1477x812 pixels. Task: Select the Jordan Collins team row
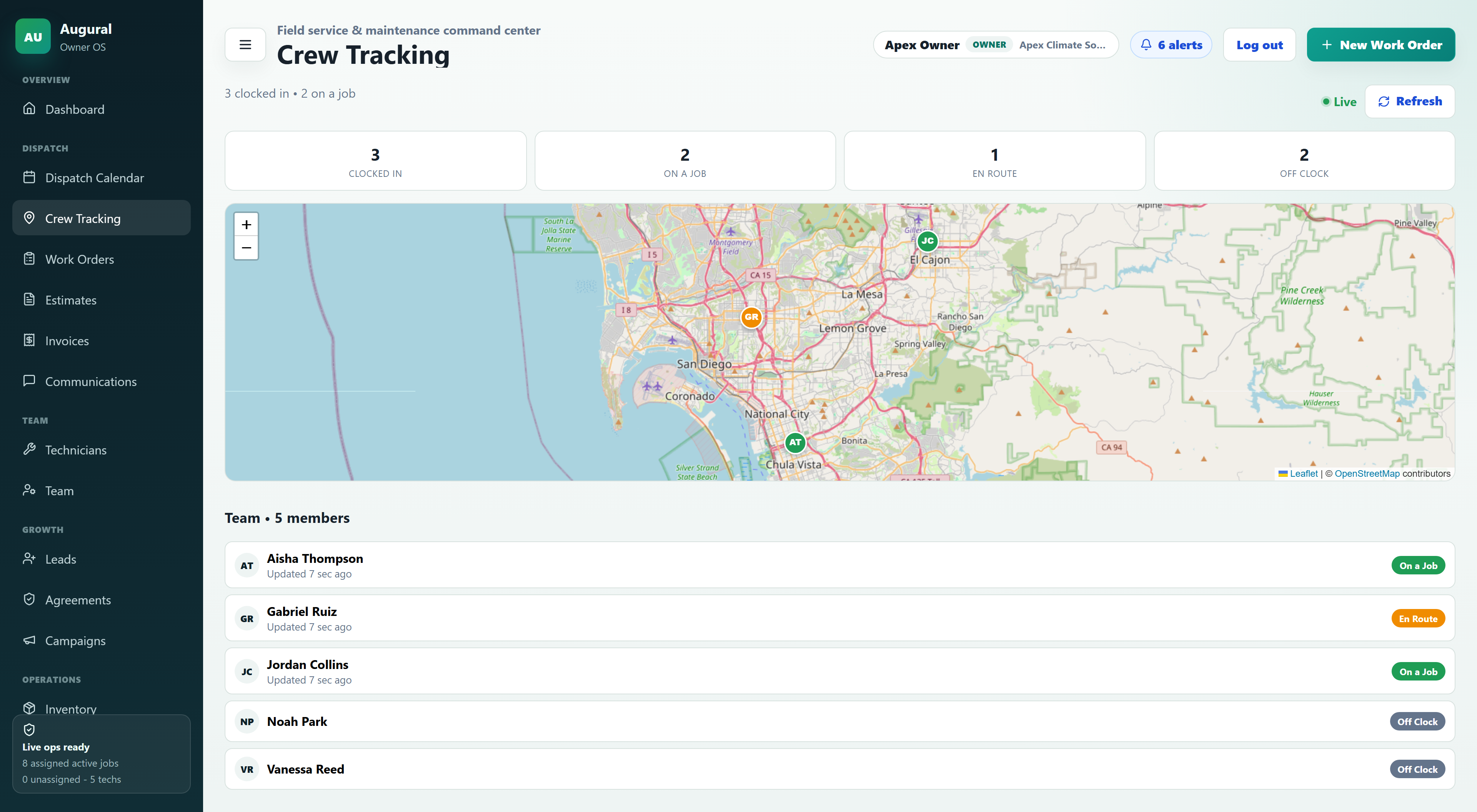(x=839, y=671)
